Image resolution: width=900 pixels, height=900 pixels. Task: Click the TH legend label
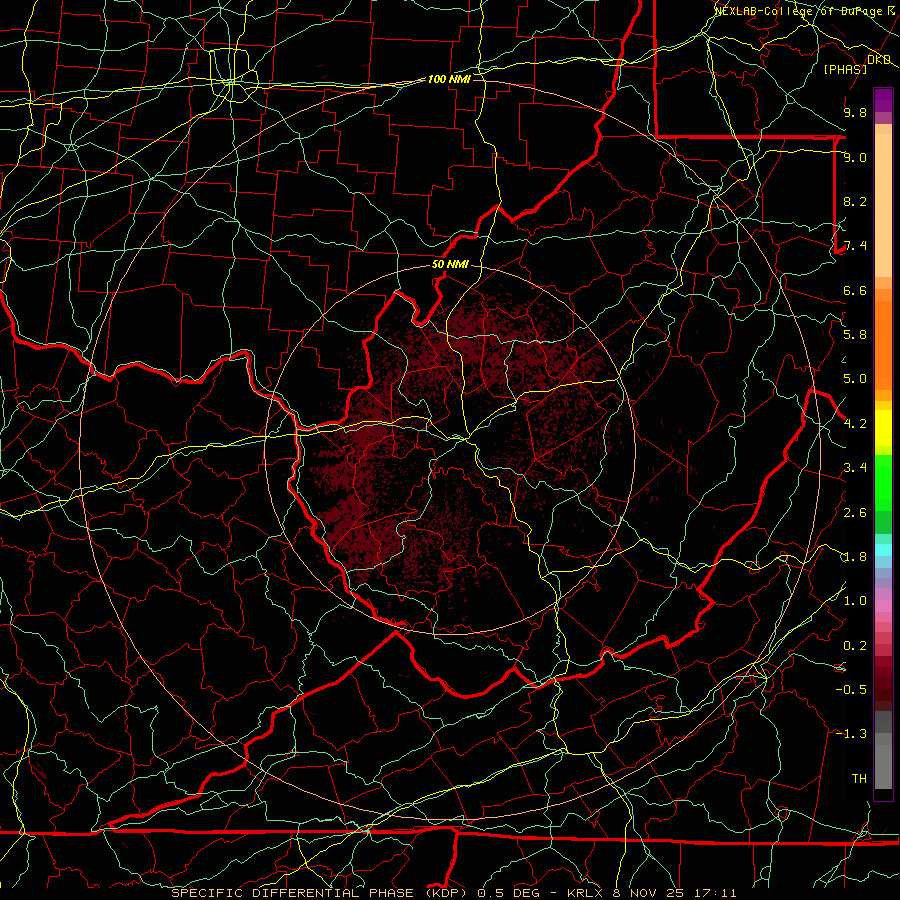[x=859, y=779]
